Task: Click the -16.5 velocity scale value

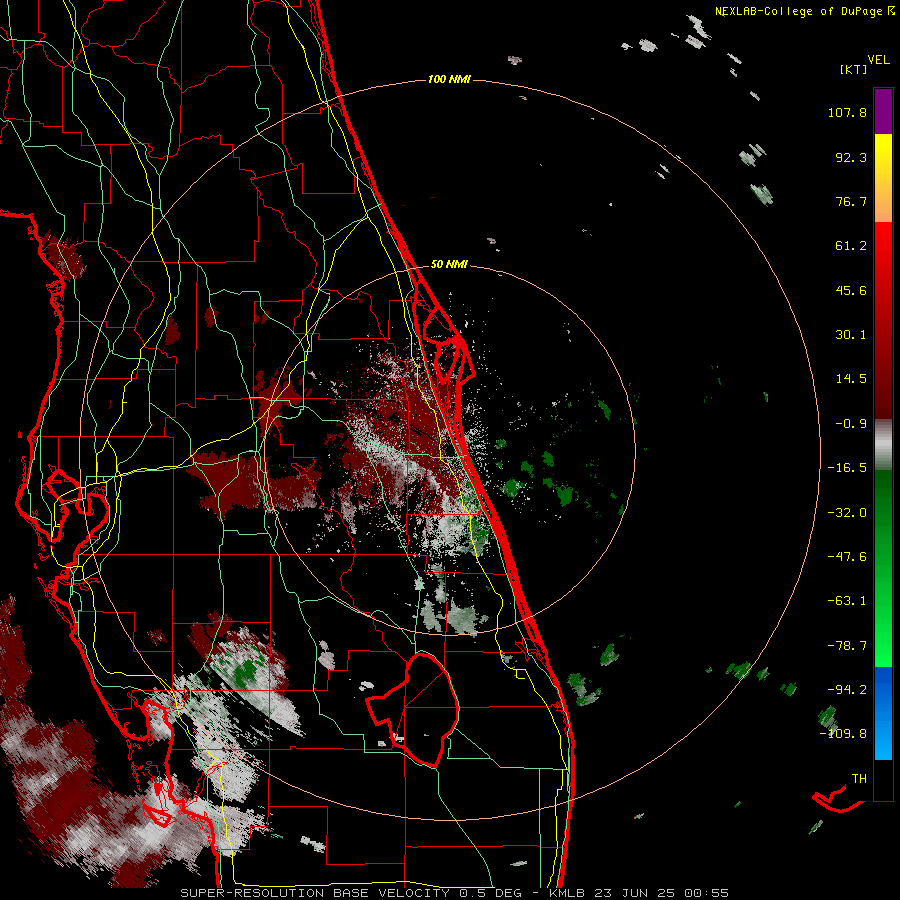Action: tap(847, 468)
